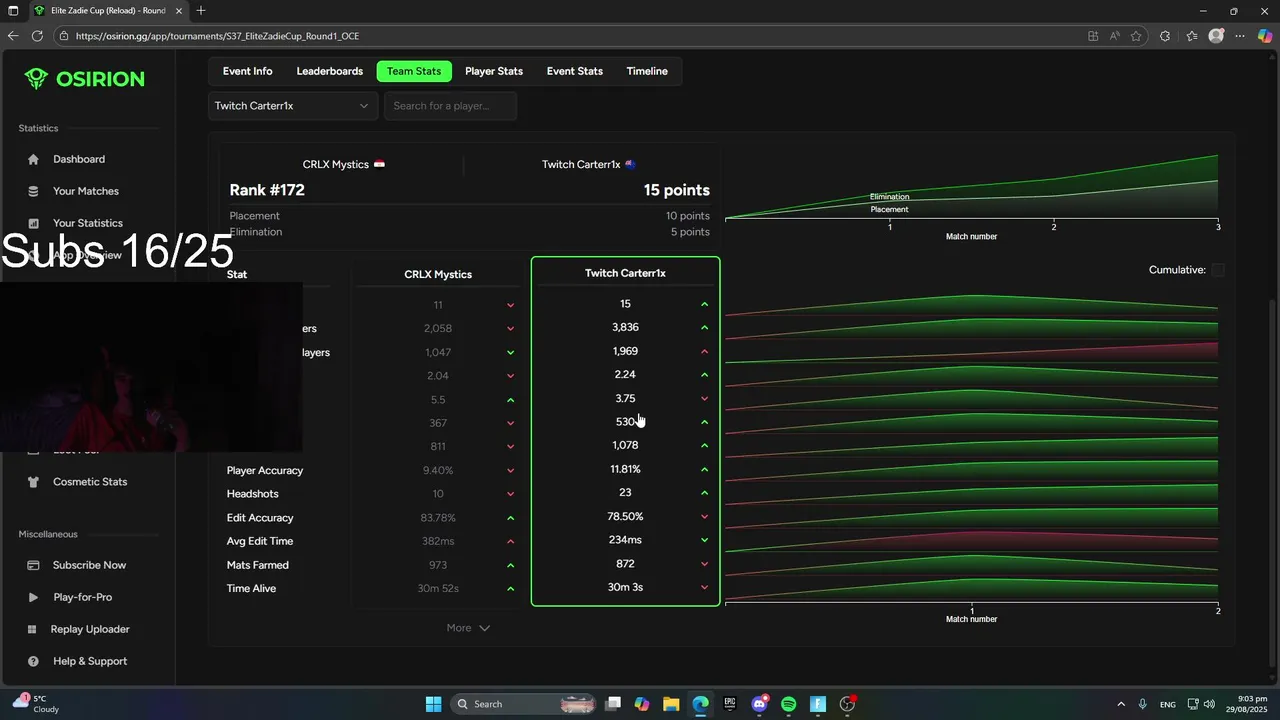
Task: Open Copilot in the Edge toolbar
Action: [x=1265, y=36]
